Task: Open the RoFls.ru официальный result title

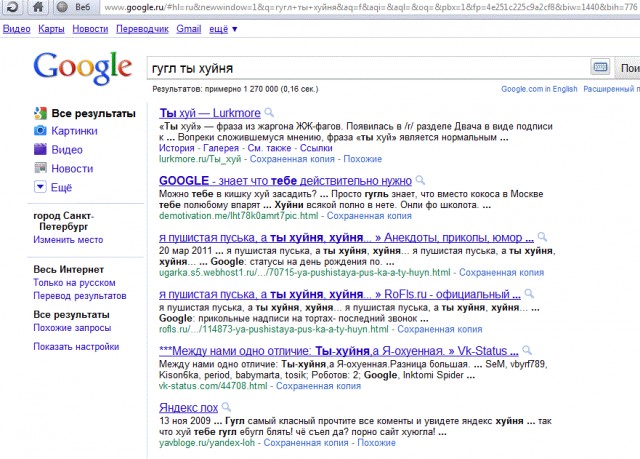Action: point(340,294)
